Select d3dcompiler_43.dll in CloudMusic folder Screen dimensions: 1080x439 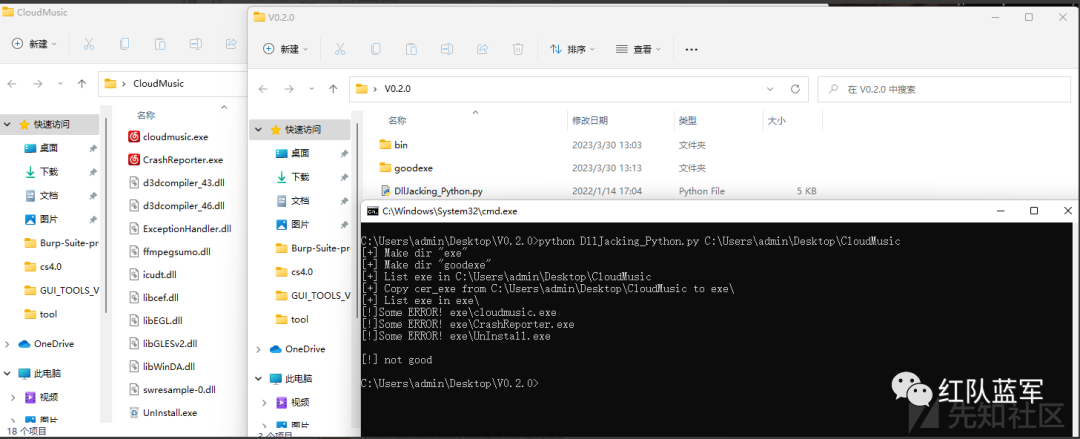pyautogui.click(x=176, y=183)
